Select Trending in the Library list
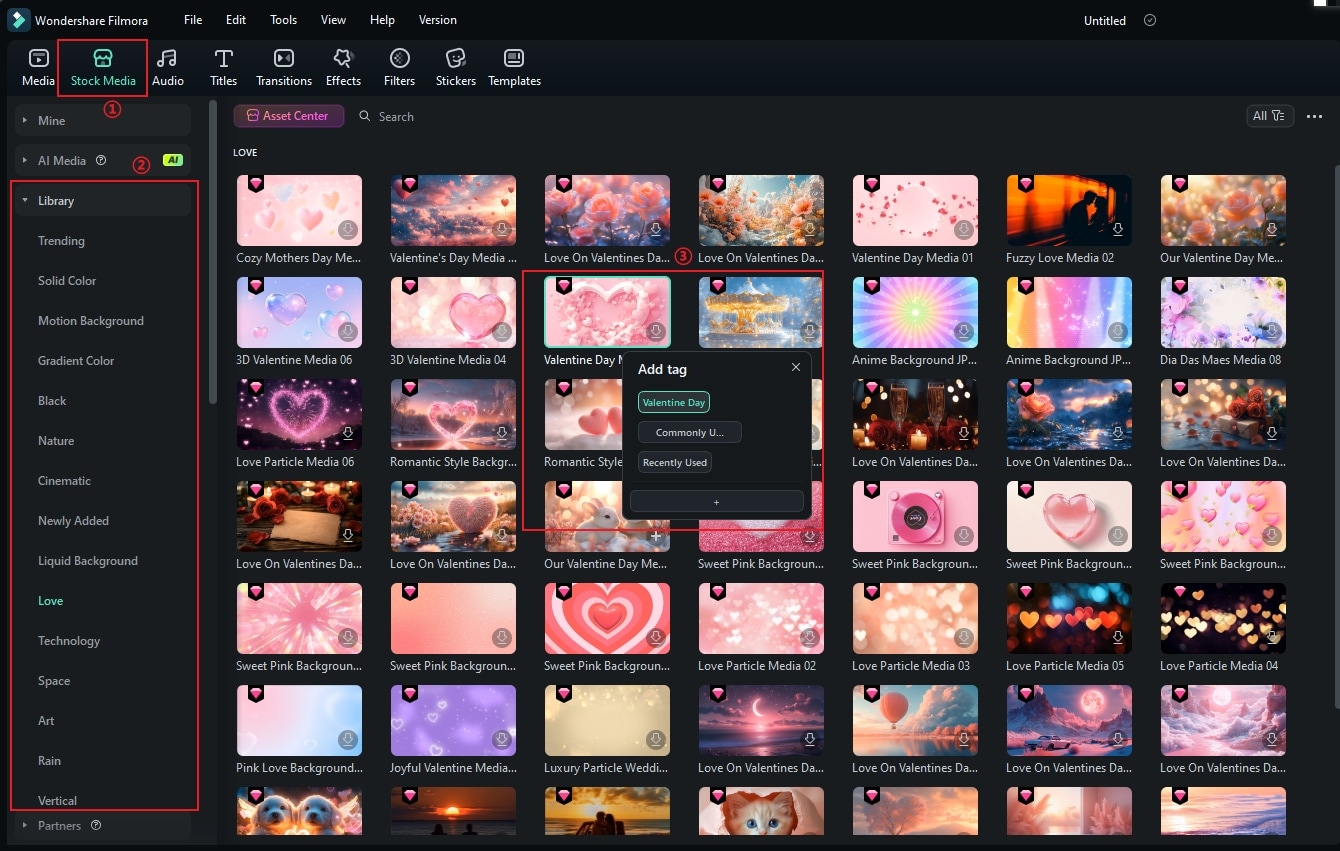Viewport: 1340px width, 851px height. pos(61,241)
